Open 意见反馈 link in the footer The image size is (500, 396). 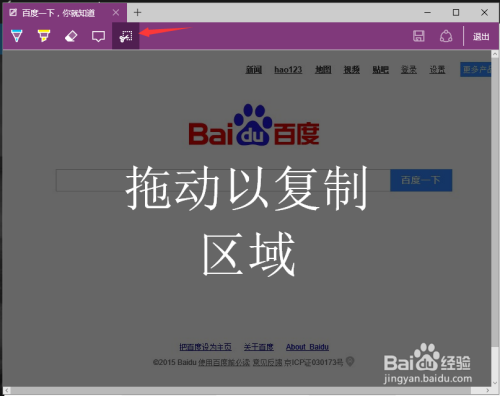[x=267, y=362]
